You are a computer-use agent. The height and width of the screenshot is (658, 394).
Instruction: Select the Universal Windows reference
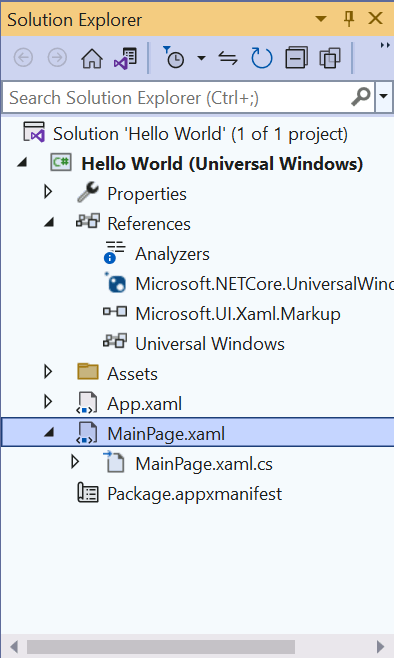tap(210, 344)
